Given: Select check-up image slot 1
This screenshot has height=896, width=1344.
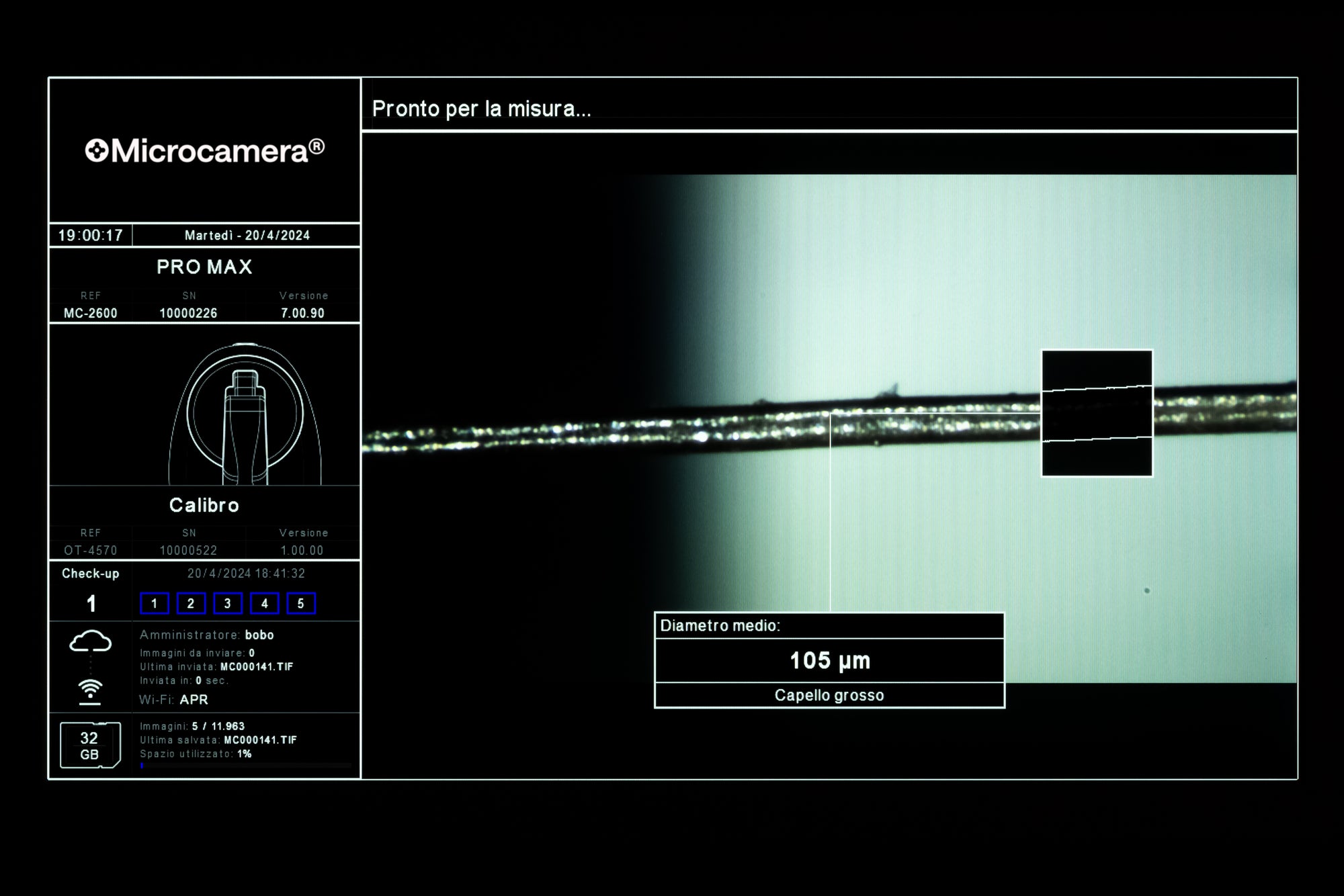Looking at the screenshot, I should point(154,603).
